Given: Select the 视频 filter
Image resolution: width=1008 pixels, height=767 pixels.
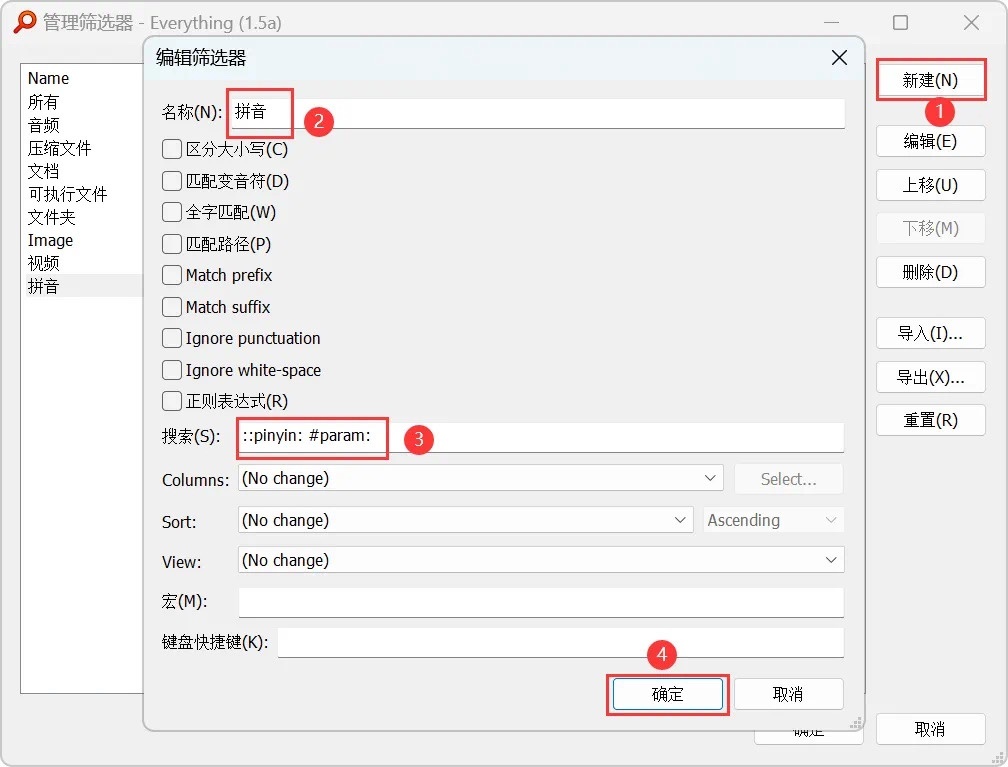Looking at the screenshot, I should (43, 263).
